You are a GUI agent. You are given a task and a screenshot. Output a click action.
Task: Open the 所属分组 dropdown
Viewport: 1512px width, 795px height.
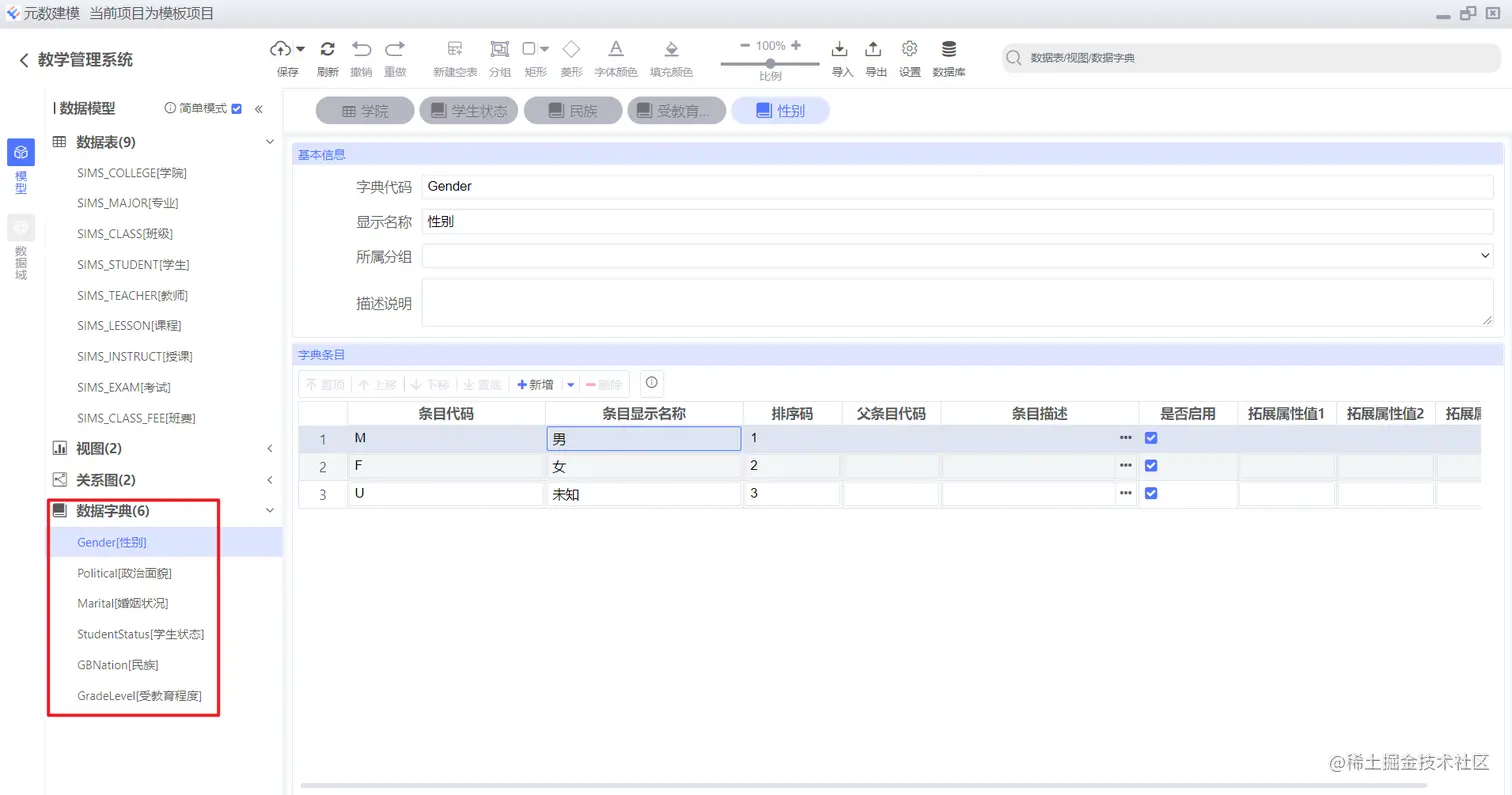point(1487,255)
